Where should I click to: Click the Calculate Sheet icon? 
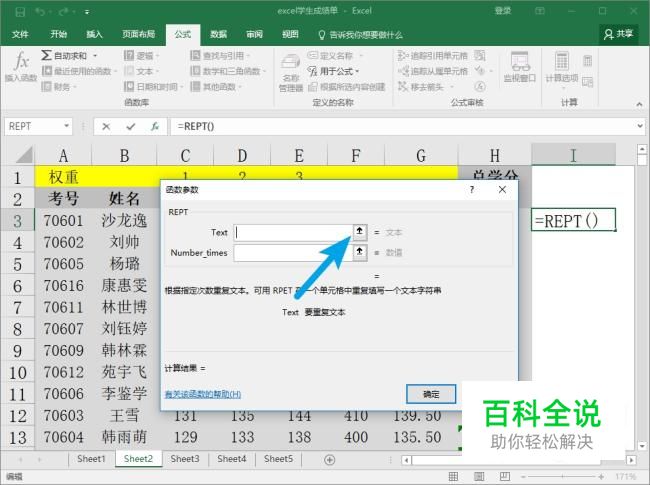tap(587, 82)
